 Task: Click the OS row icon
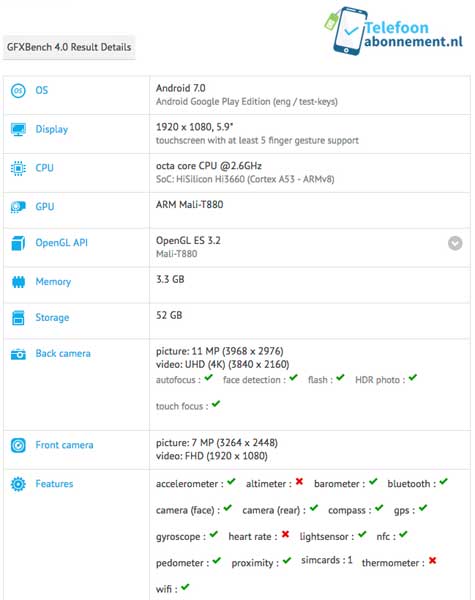click(18, 91)
